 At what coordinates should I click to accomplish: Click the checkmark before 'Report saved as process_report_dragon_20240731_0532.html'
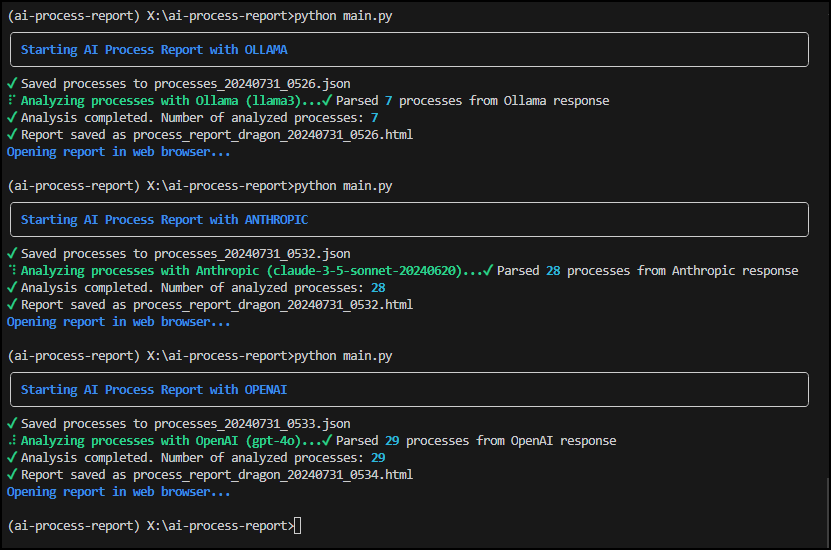click(x=12, y=304)
